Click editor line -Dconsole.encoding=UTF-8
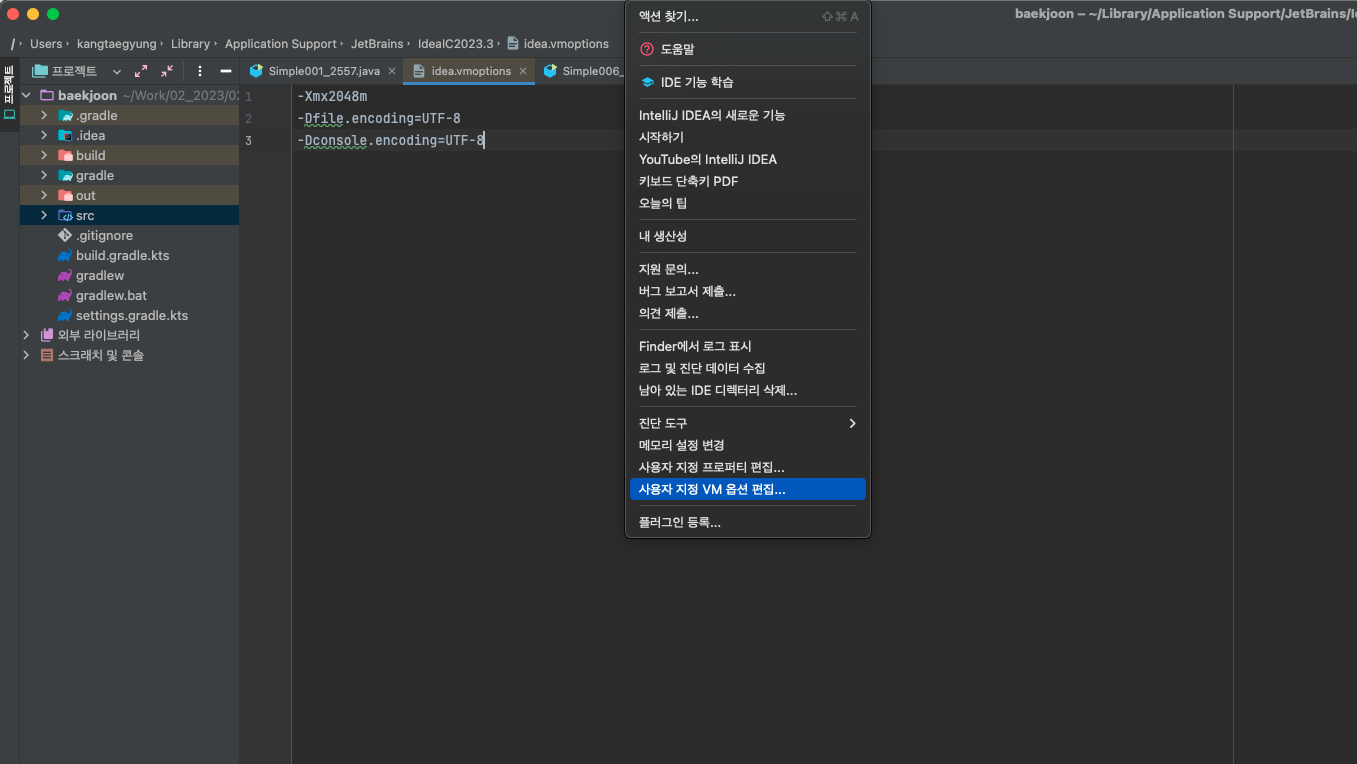The height and width of the screenshot is (764, 1357). coord(391,140)
